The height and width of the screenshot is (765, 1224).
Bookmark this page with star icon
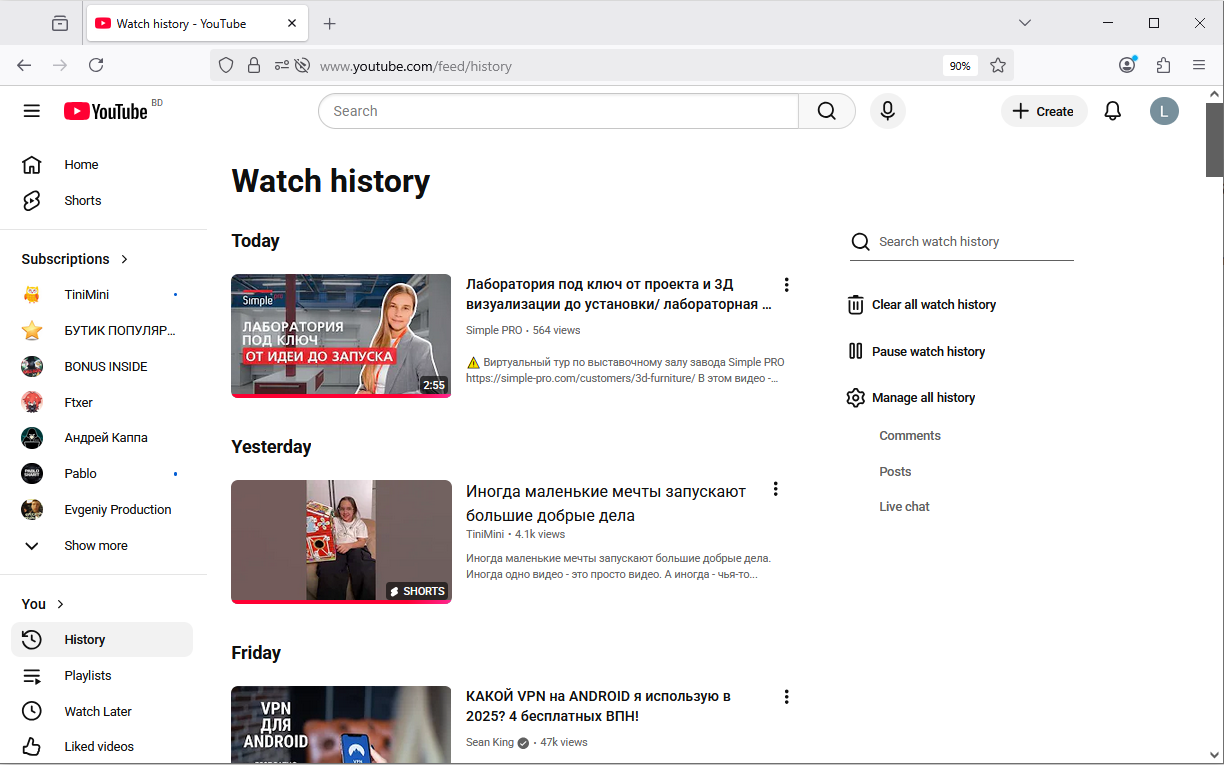[x=998, y=65]
